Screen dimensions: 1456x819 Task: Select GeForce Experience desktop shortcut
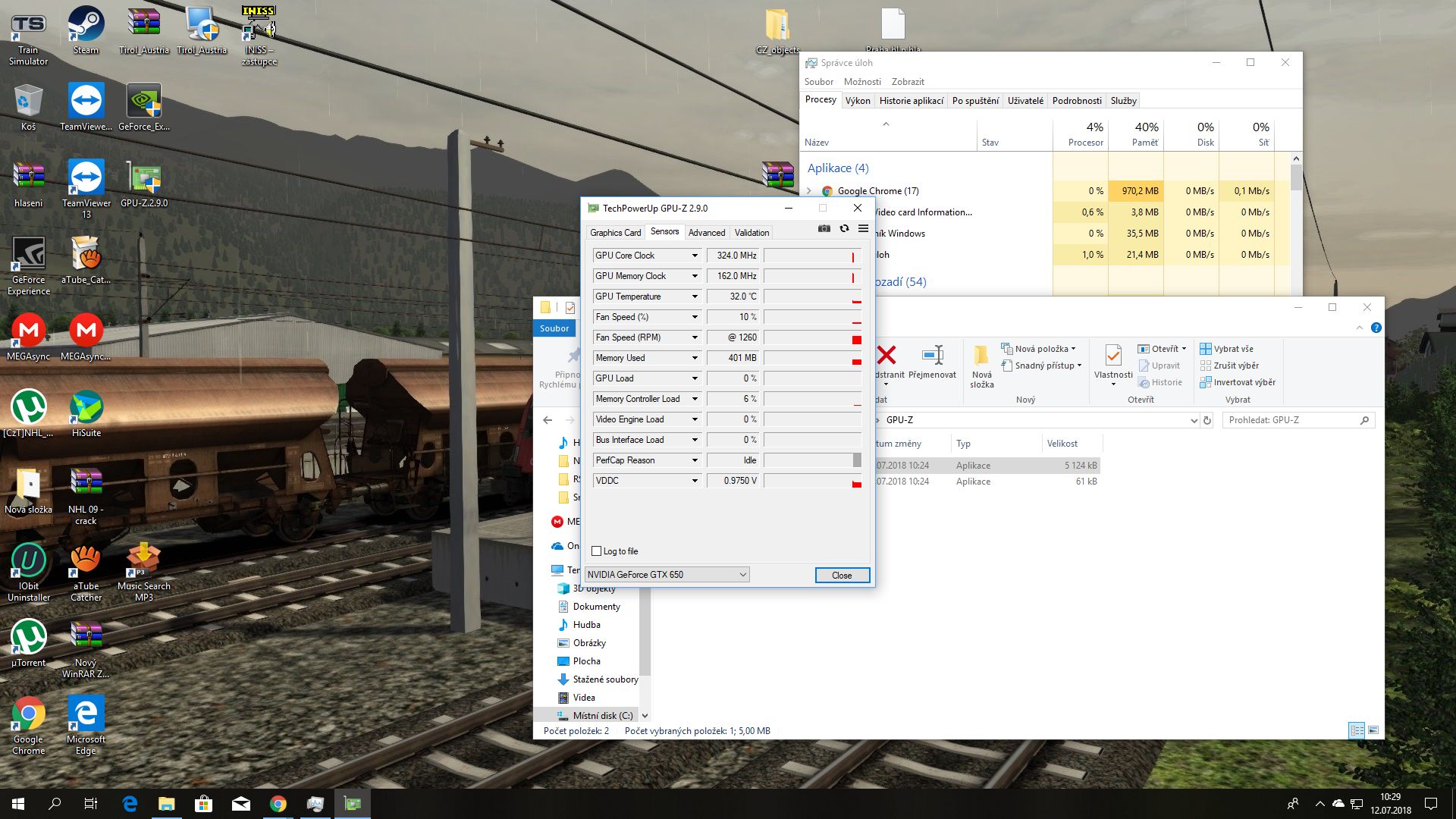click(x=28, y=265)
